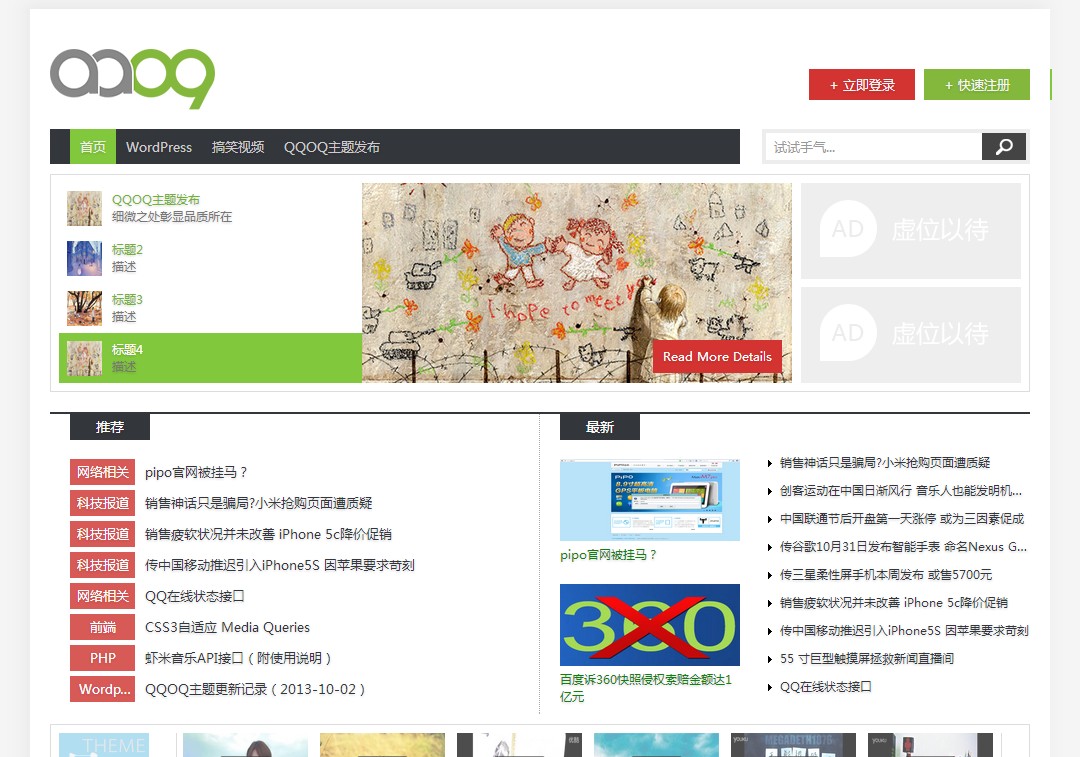Open latest item 中国联通节后开盘第一天涨停
The image size is (1080, 757).
(x=902, y=519)
